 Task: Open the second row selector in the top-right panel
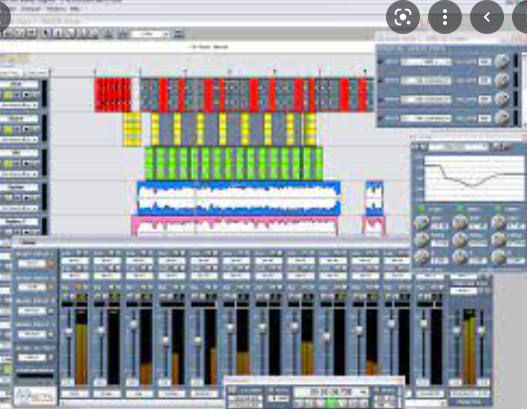pos(426,81)
